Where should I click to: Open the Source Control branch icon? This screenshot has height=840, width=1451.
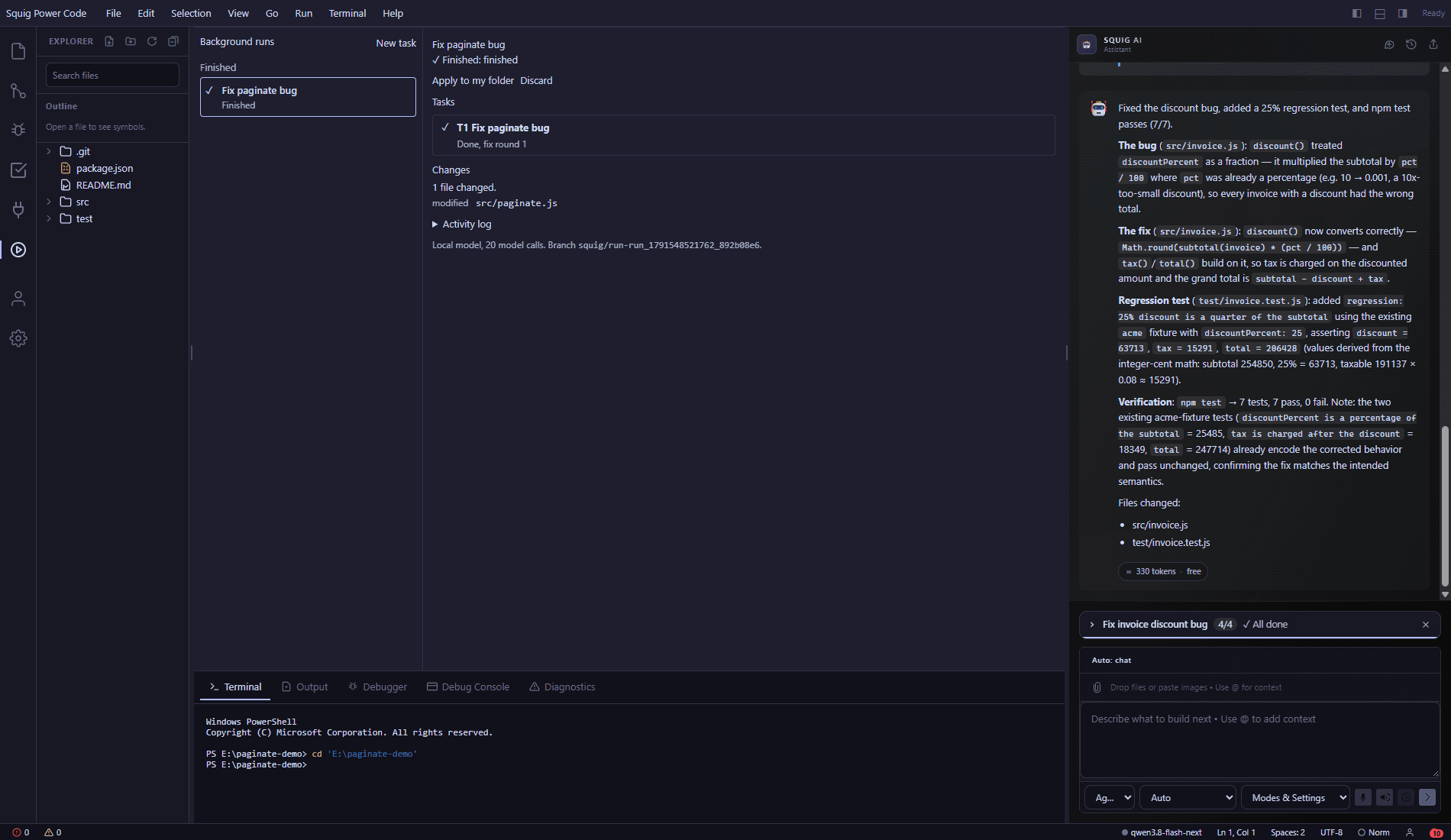point(18,91)
